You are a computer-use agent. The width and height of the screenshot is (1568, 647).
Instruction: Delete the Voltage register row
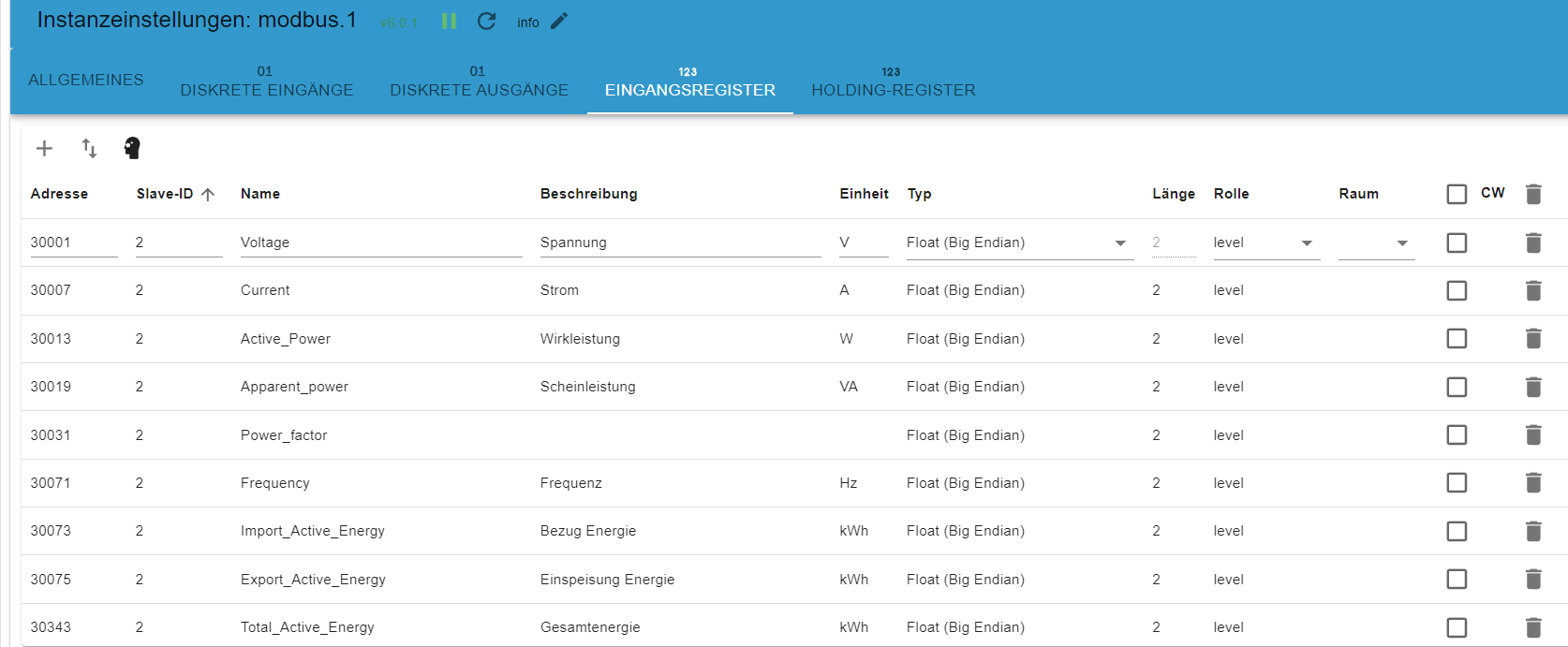coord(1533,243)
